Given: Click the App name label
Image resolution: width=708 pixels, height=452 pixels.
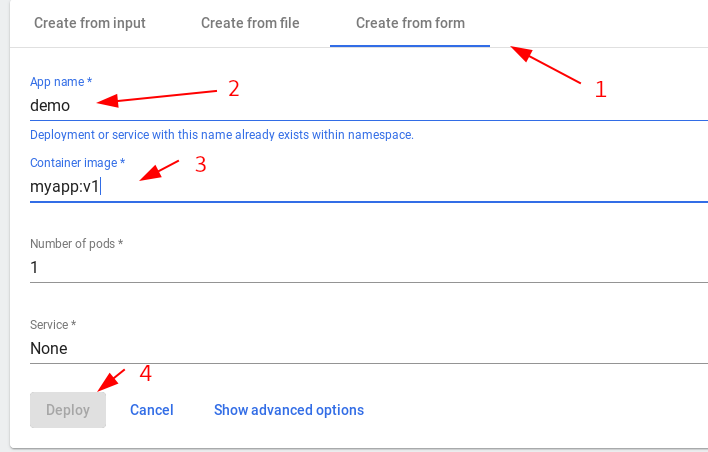Looking at the screenshot, I should [61, 80].
